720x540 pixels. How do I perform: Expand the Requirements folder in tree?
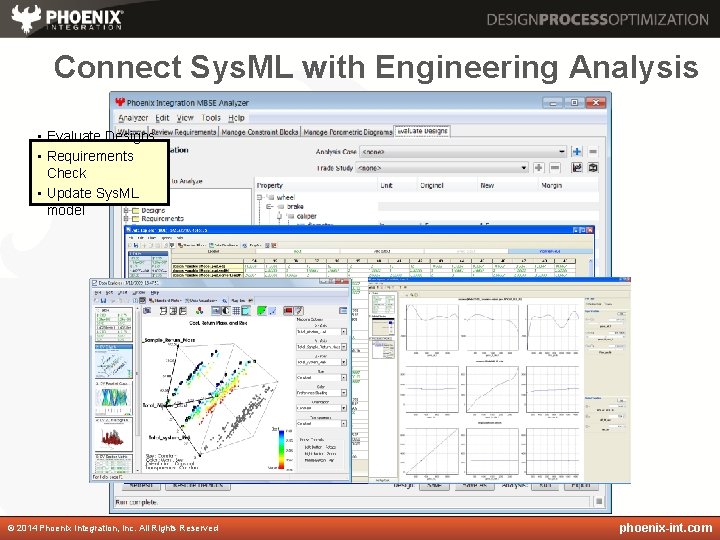(126, 219)
